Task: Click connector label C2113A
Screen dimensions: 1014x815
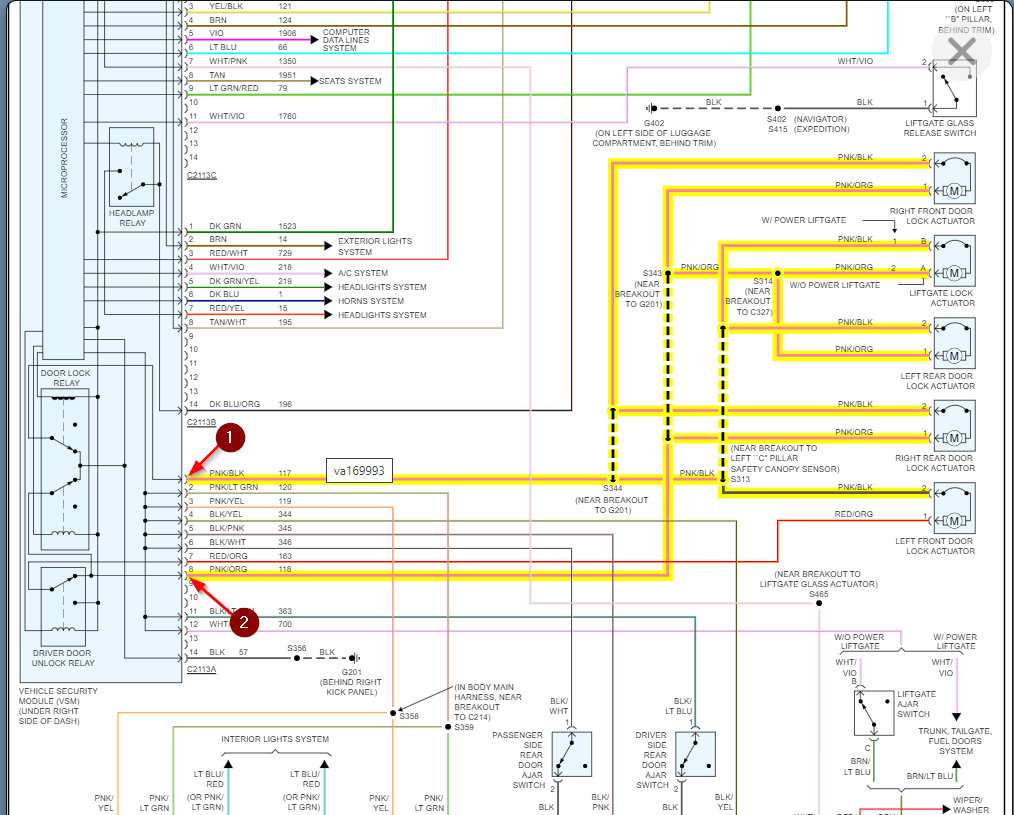Action: (x=201, y=669)
